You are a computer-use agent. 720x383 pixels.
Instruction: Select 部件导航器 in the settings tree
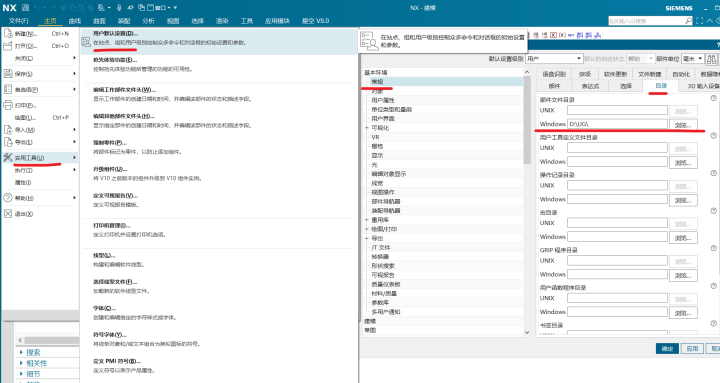[x=386, y=201]
